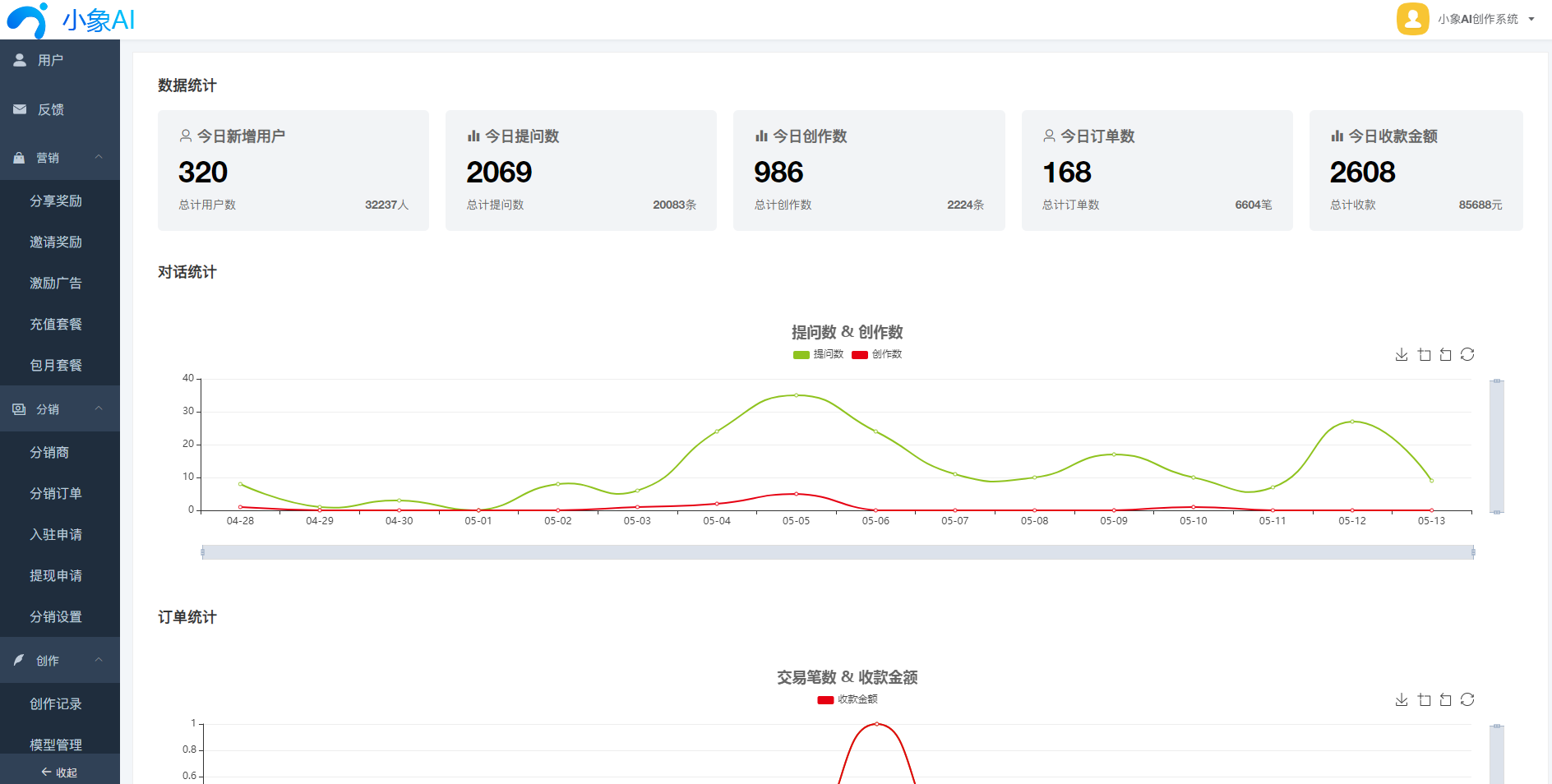This screenshot has height=784, width=1552.
Task: Click total revenue value 85688元
Action: click(x=1480, y=205)
